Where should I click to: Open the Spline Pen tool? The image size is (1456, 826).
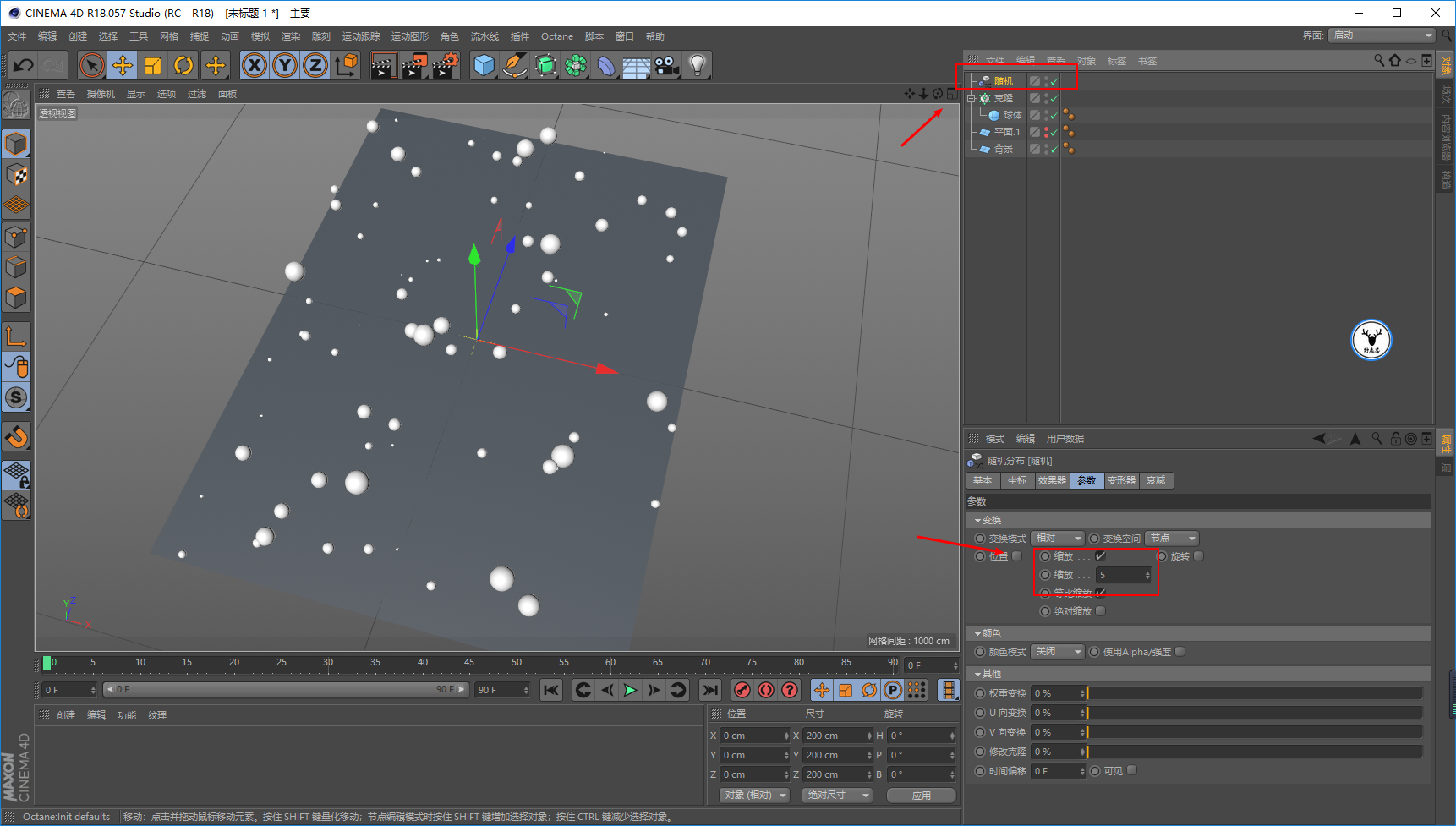click(x=514, y=65)
